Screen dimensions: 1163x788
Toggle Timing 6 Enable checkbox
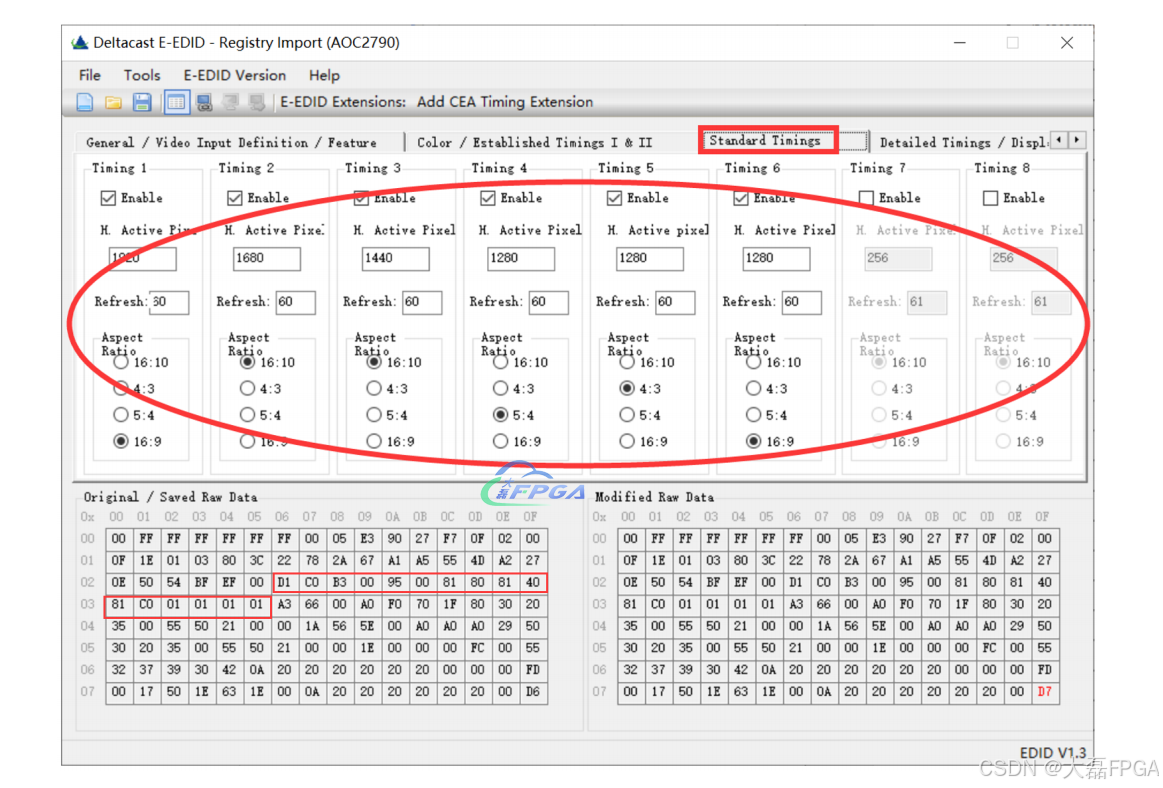pos(741,198)
